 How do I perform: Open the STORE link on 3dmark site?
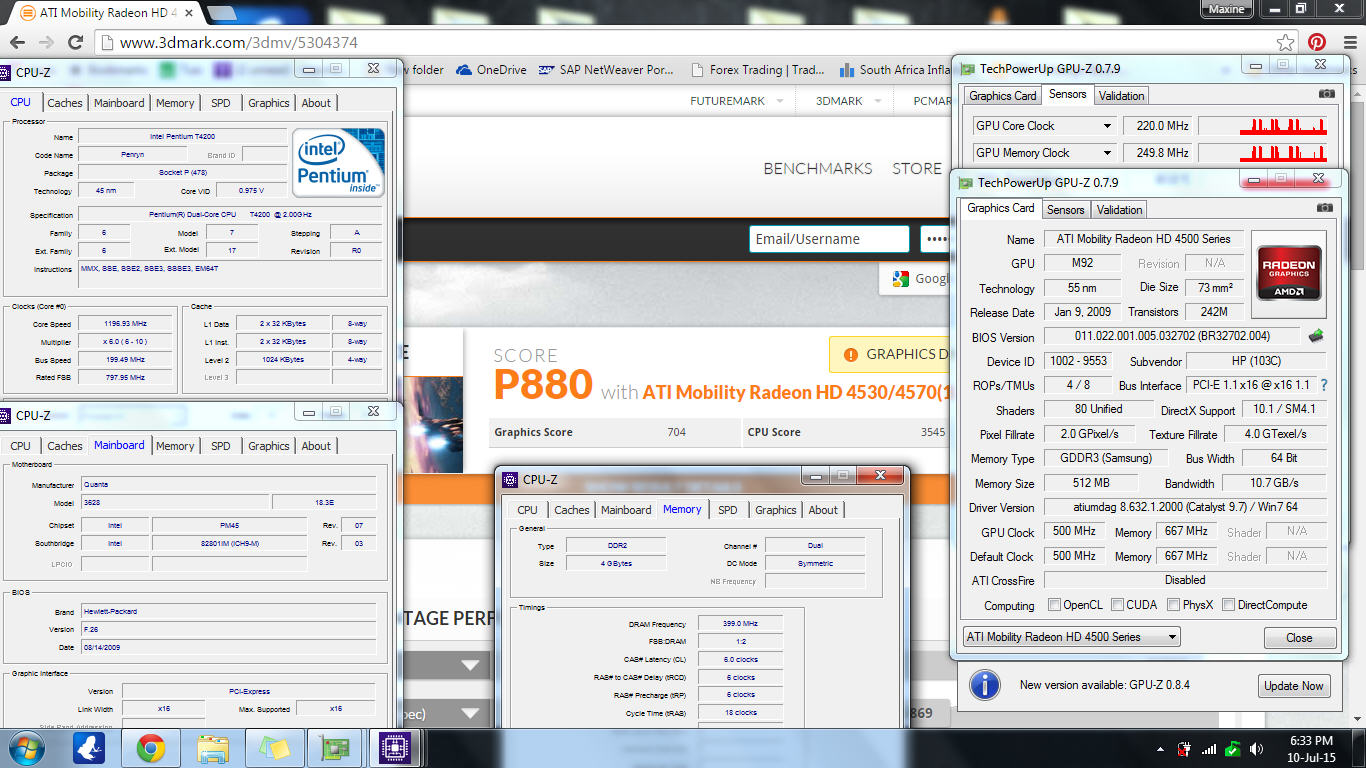tap(916, 168)
